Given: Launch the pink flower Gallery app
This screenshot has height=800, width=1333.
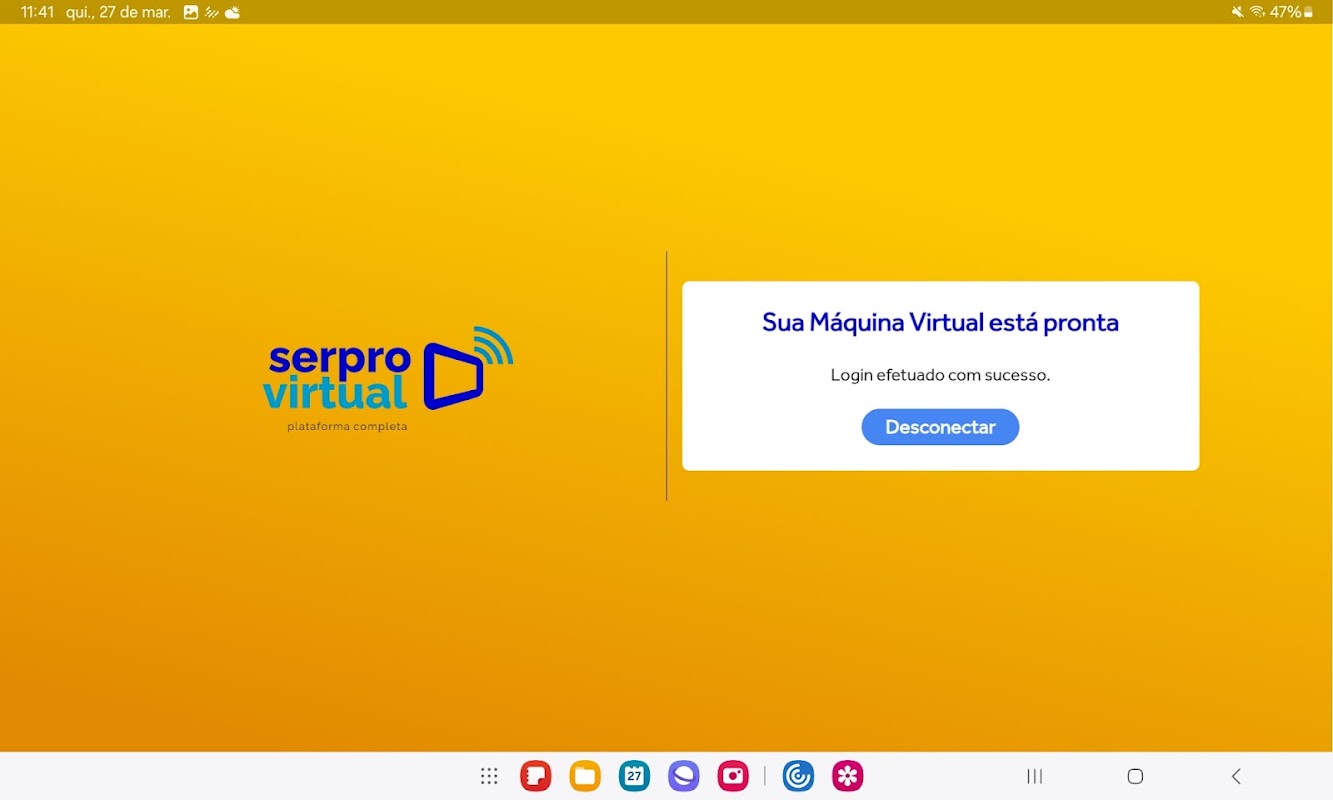Looking at the screenshot, I should (x=848, y=776).
